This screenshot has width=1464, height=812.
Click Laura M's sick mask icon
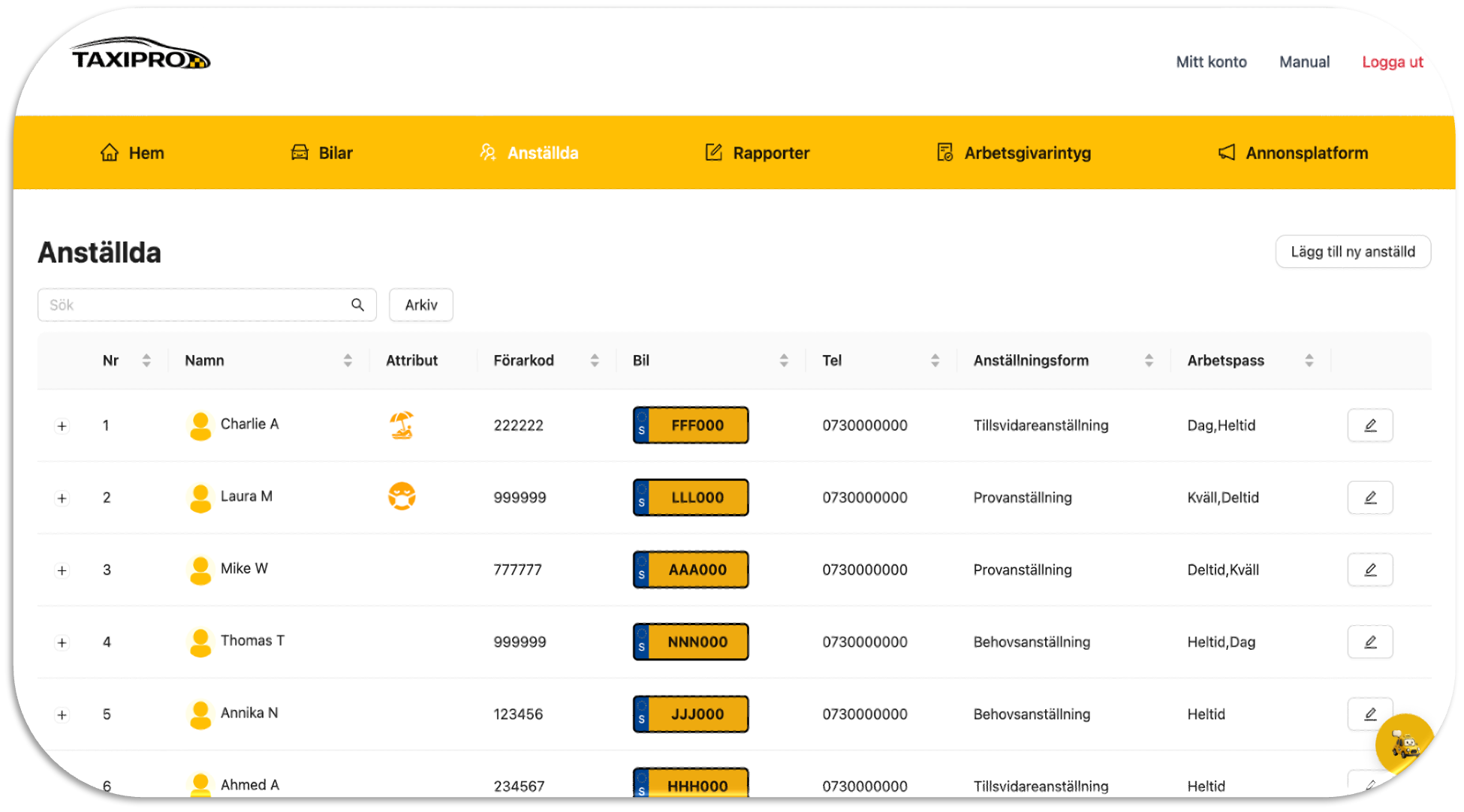402,497
